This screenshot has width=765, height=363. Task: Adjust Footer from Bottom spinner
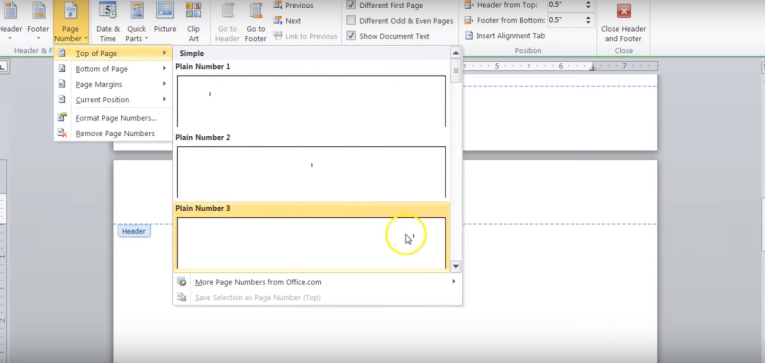tap(588, 20)
